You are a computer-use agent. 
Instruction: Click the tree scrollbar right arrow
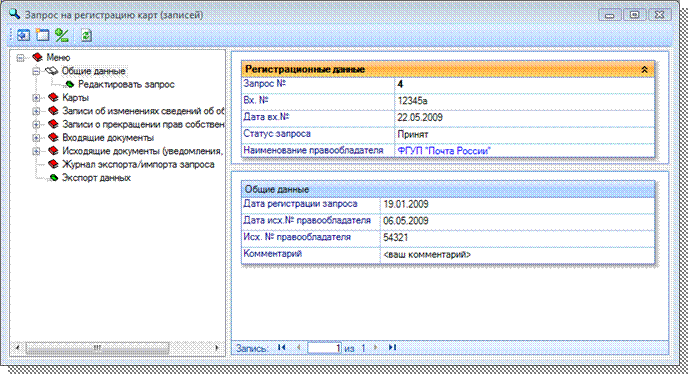[x=217, y=348]
